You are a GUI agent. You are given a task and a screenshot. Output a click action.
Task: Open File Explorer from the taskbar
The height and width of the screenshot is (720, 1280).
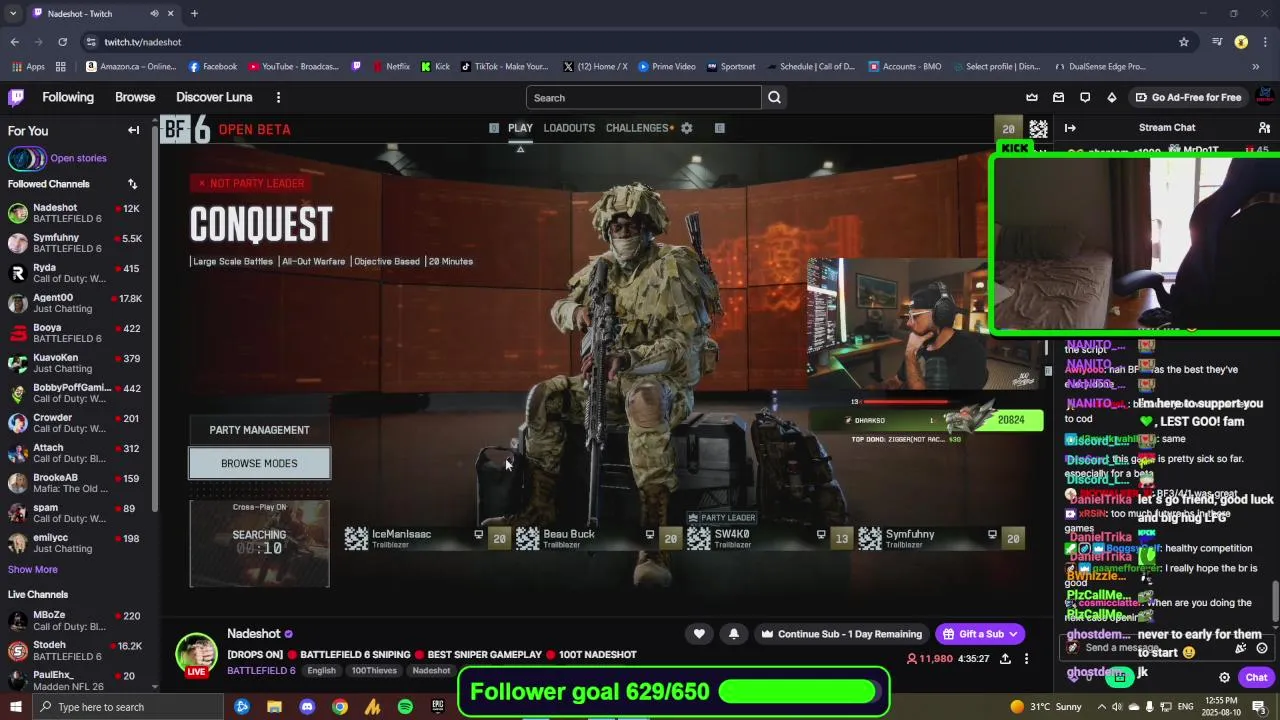pos(274,707)
